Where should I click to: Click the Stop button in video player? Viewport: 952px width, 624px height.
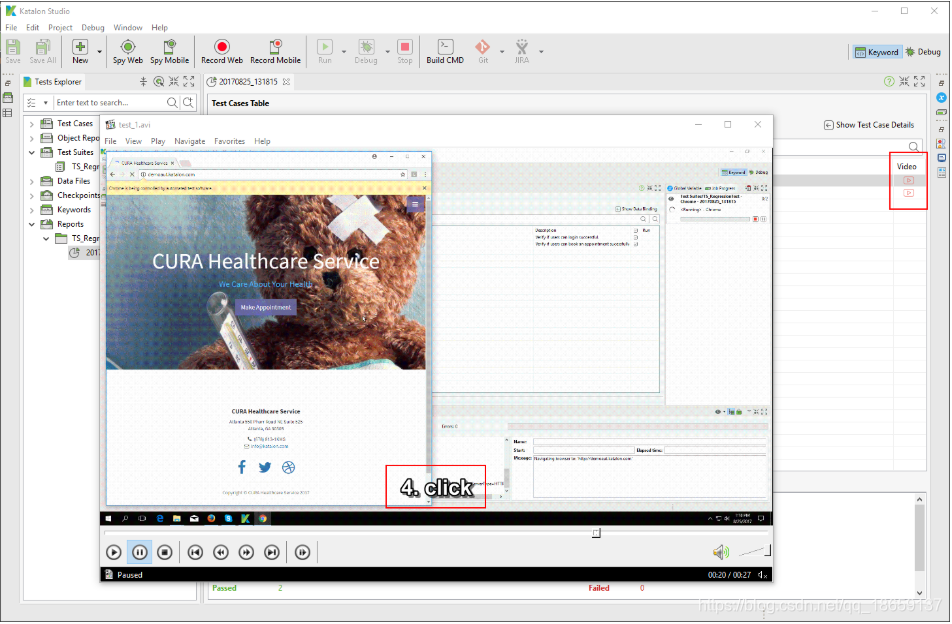click(165, 552)
